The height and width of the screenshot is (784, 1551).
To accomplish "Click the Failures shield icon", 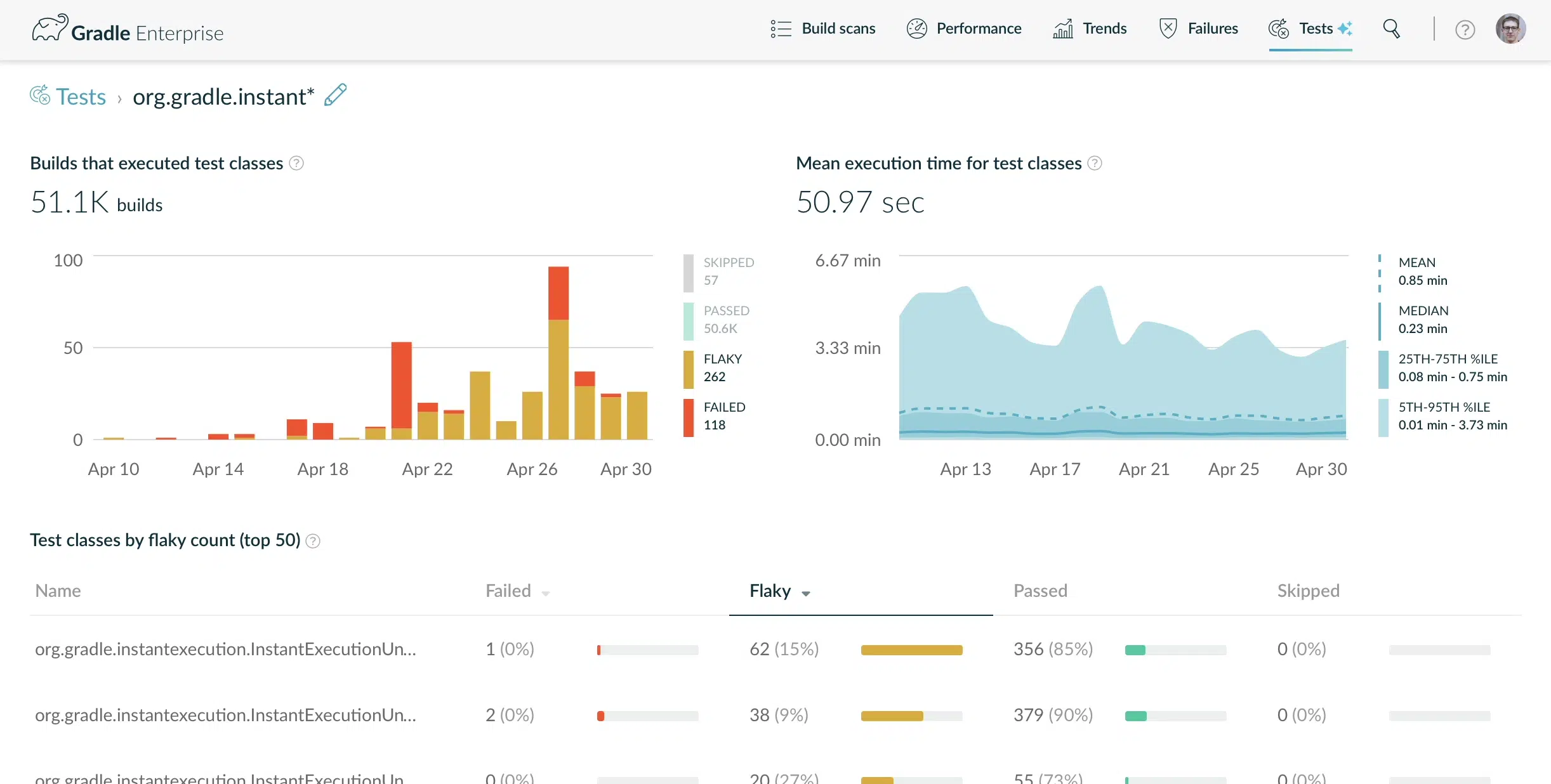I will [x=1168, y=29].
